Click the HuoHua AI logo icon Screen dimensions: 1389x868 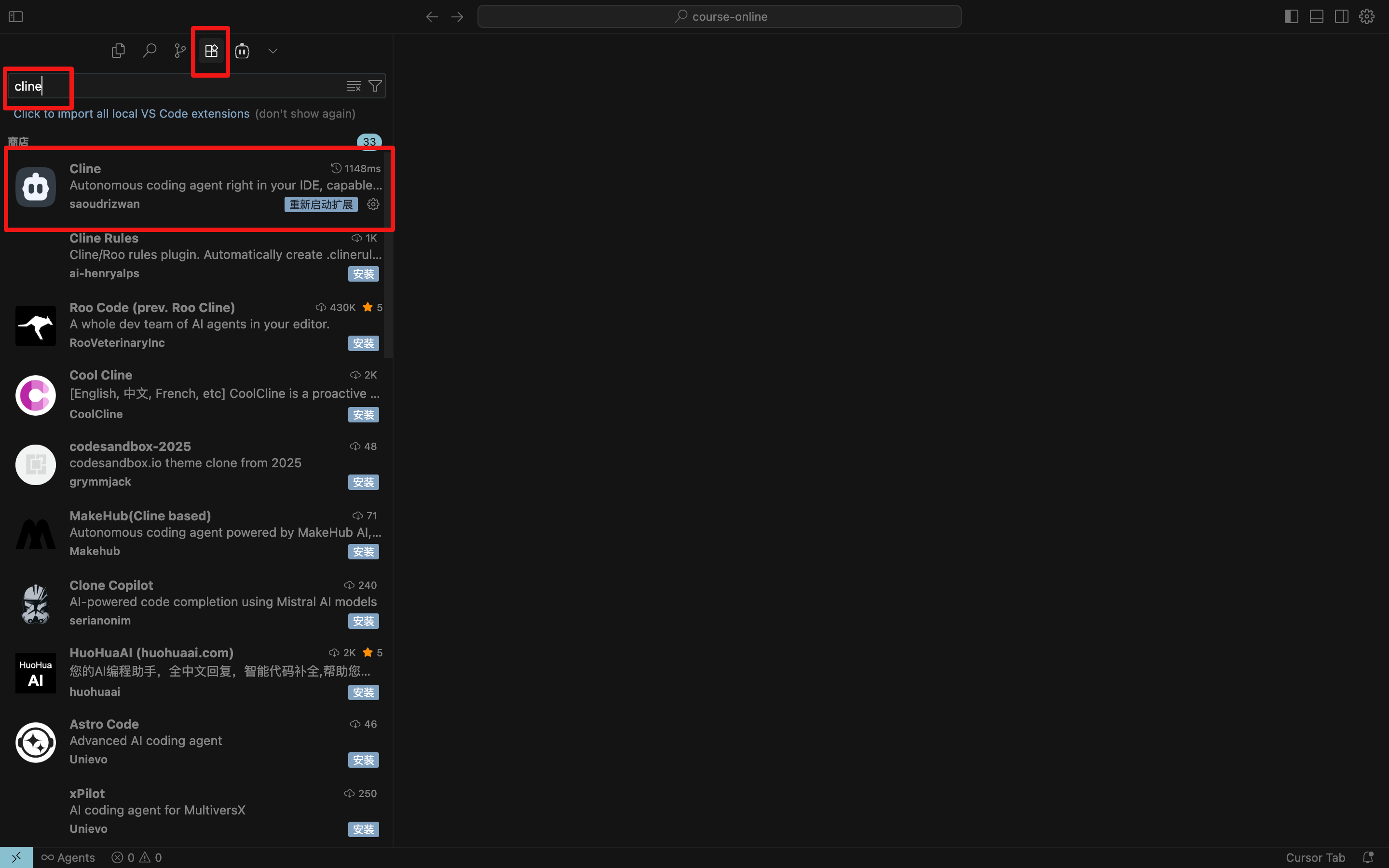(36, 673)
